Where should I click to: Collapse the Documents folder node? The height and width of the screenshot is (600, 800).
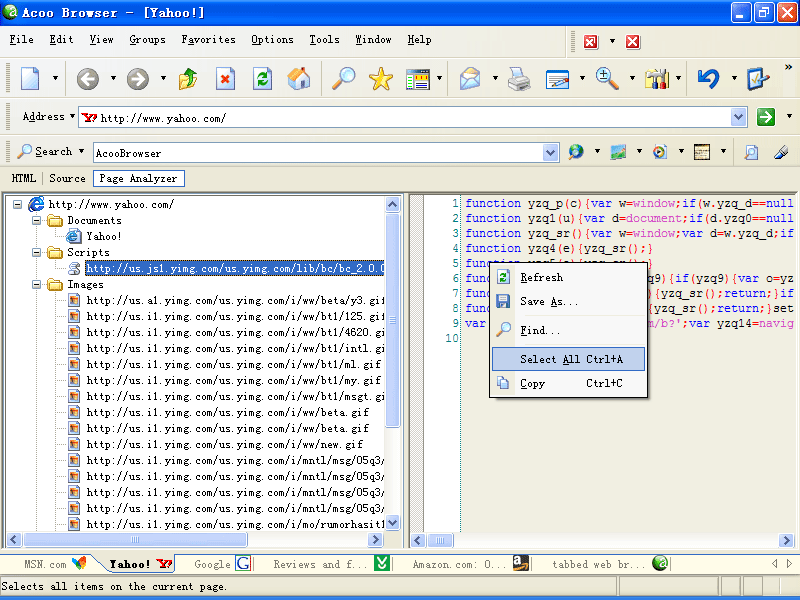click(36, 220)
